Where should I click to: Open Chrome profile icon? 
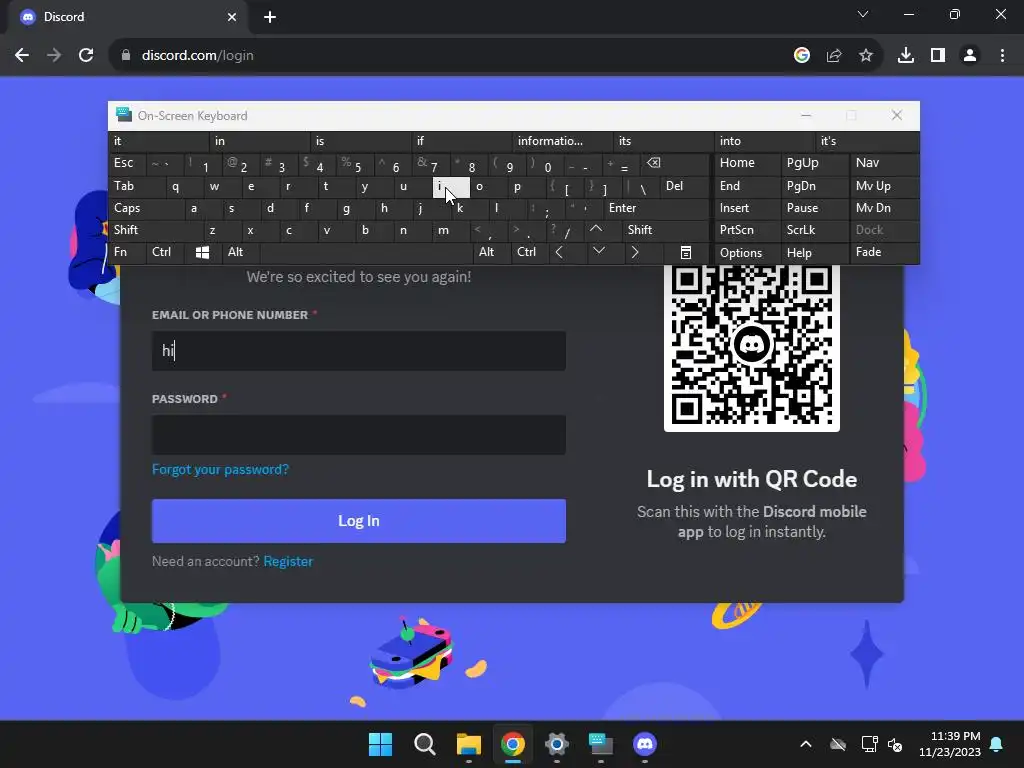point(970,56)
